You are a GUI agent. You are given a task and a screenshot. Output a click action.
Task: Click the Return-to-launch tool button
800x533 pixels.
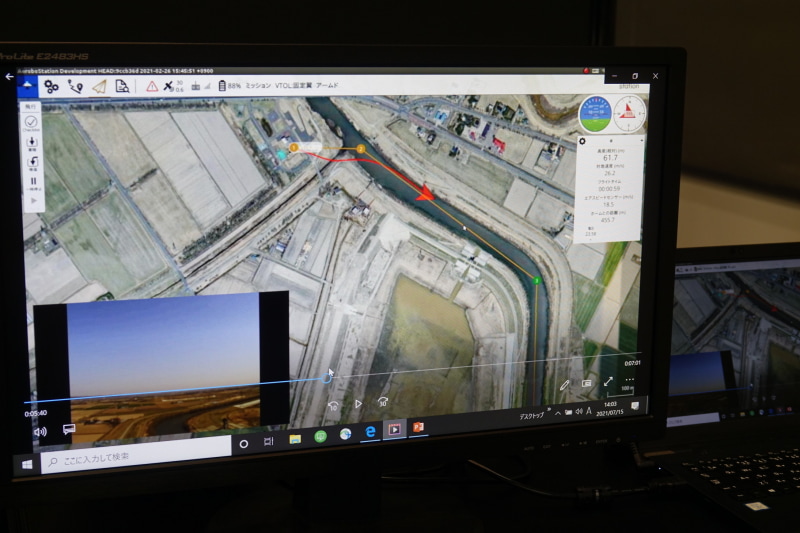[x=33, y=163]
